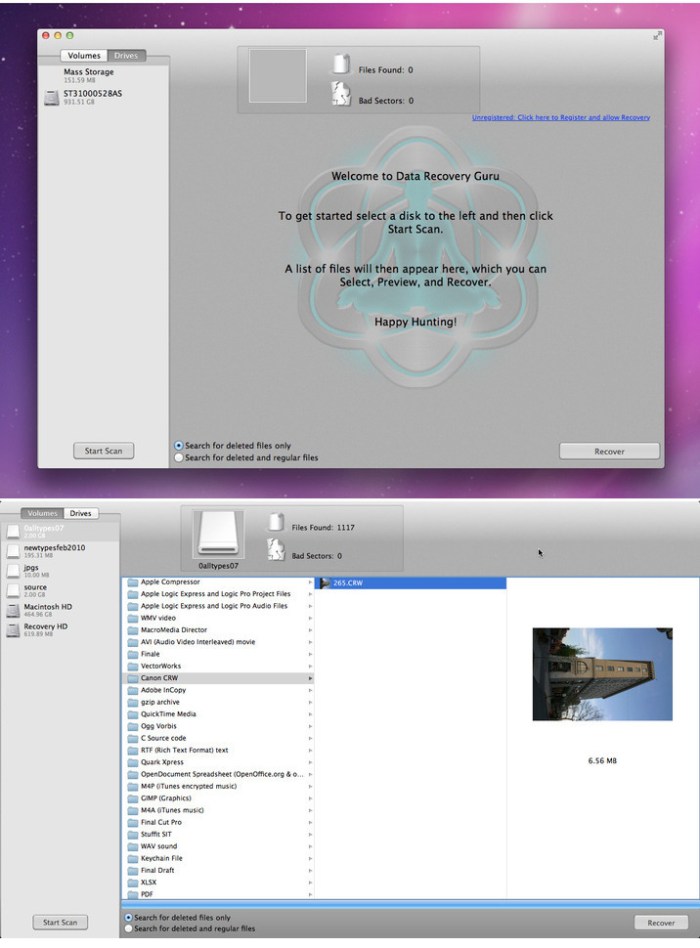Expand Final Cut Pro folder arrow

(310, 822)
